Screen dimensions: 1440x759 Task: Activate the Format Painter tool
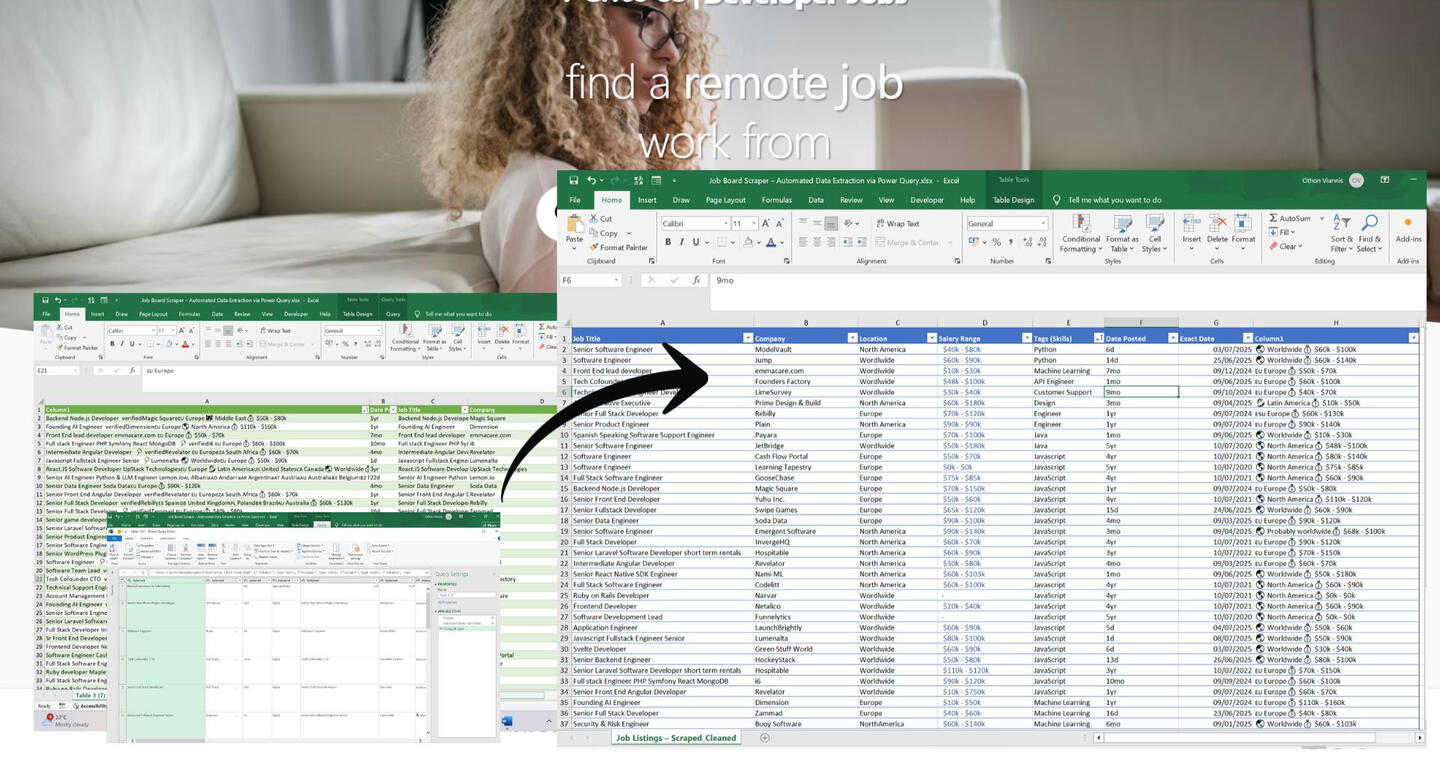point(621,247)
